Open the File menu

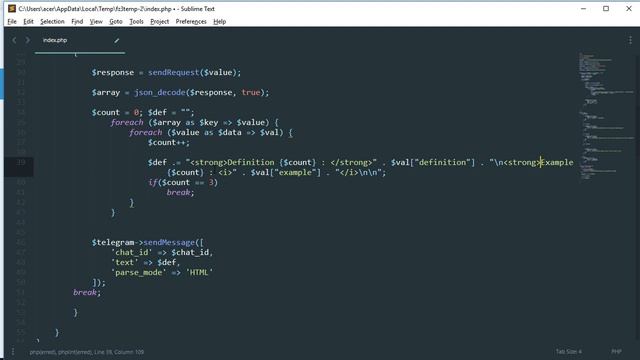12,22
